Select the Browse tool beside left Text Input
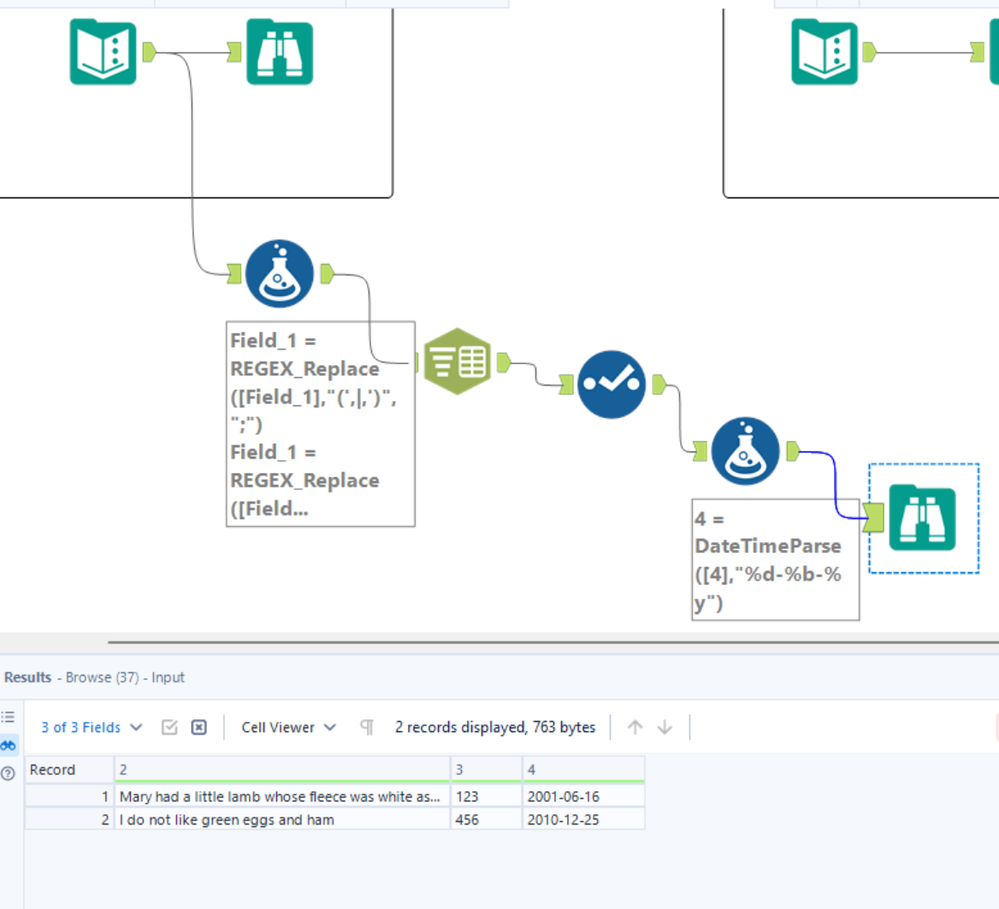The height and width of the screenshot is (909, 999). [x=280, y=52]
